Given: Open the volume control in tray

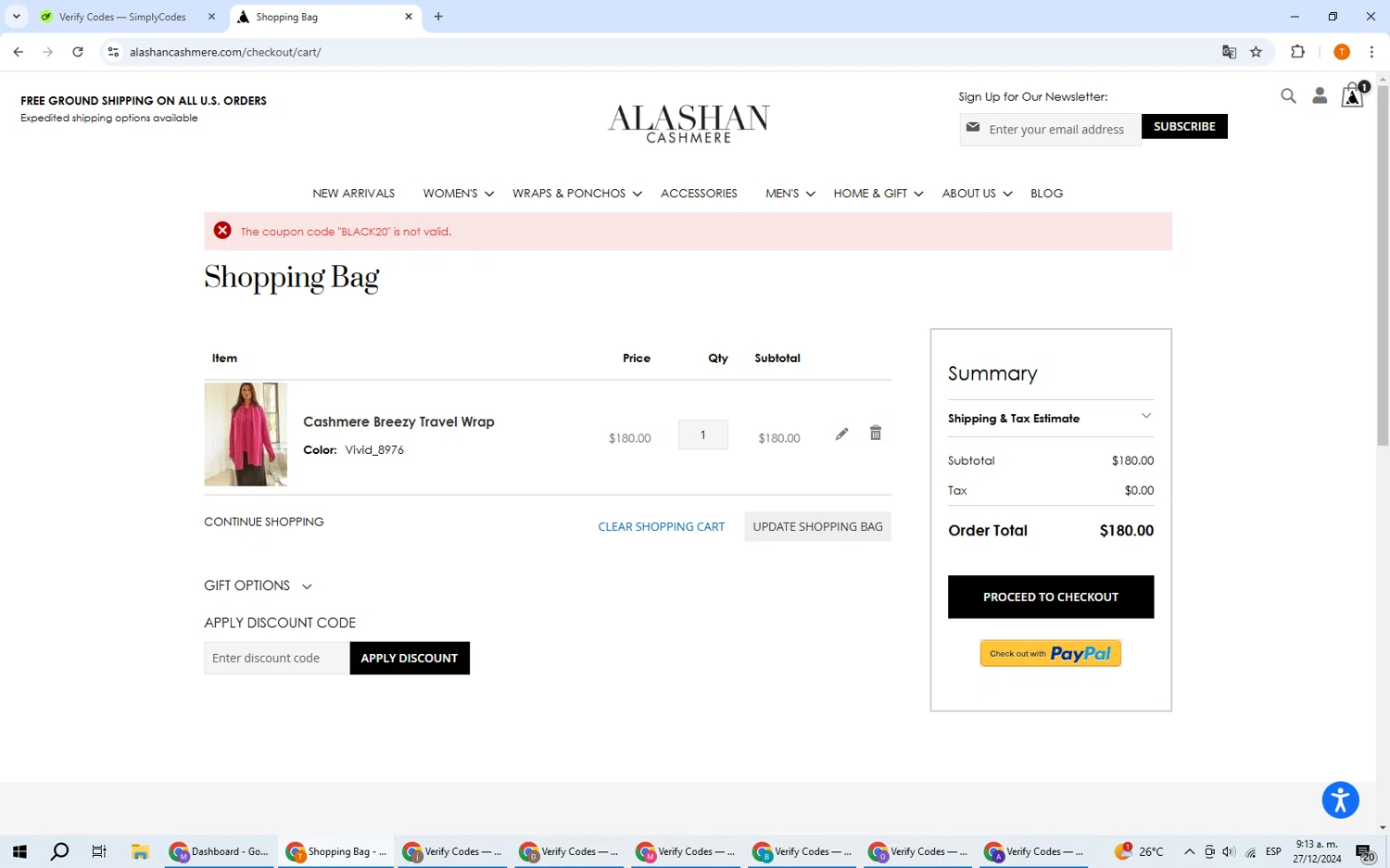Looking at the screenshot, I should click(1229, 851).
